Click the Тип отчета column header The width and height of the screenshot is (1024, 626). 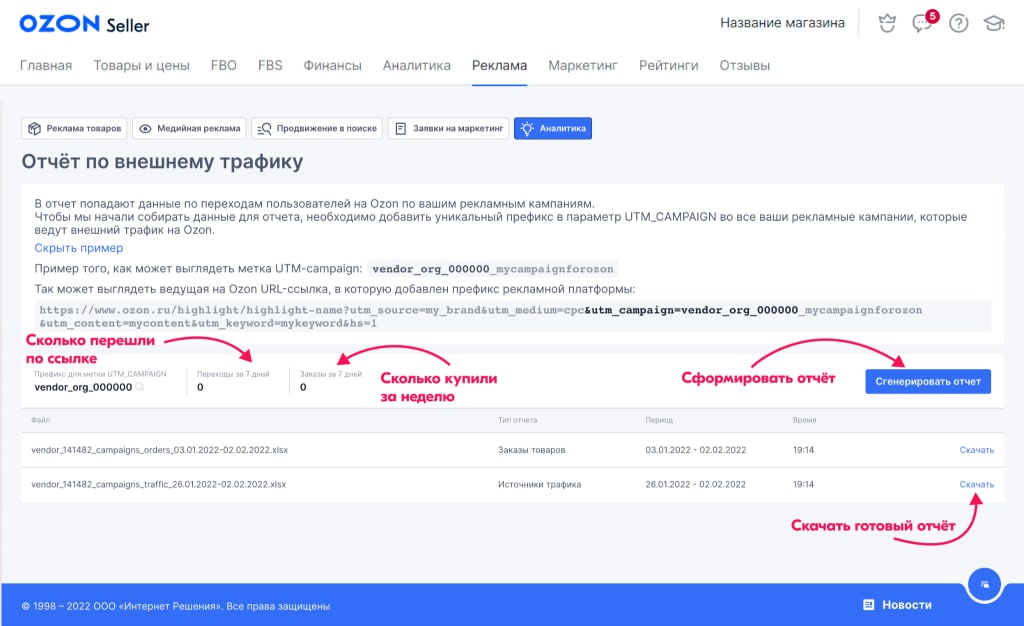(517, 420)
